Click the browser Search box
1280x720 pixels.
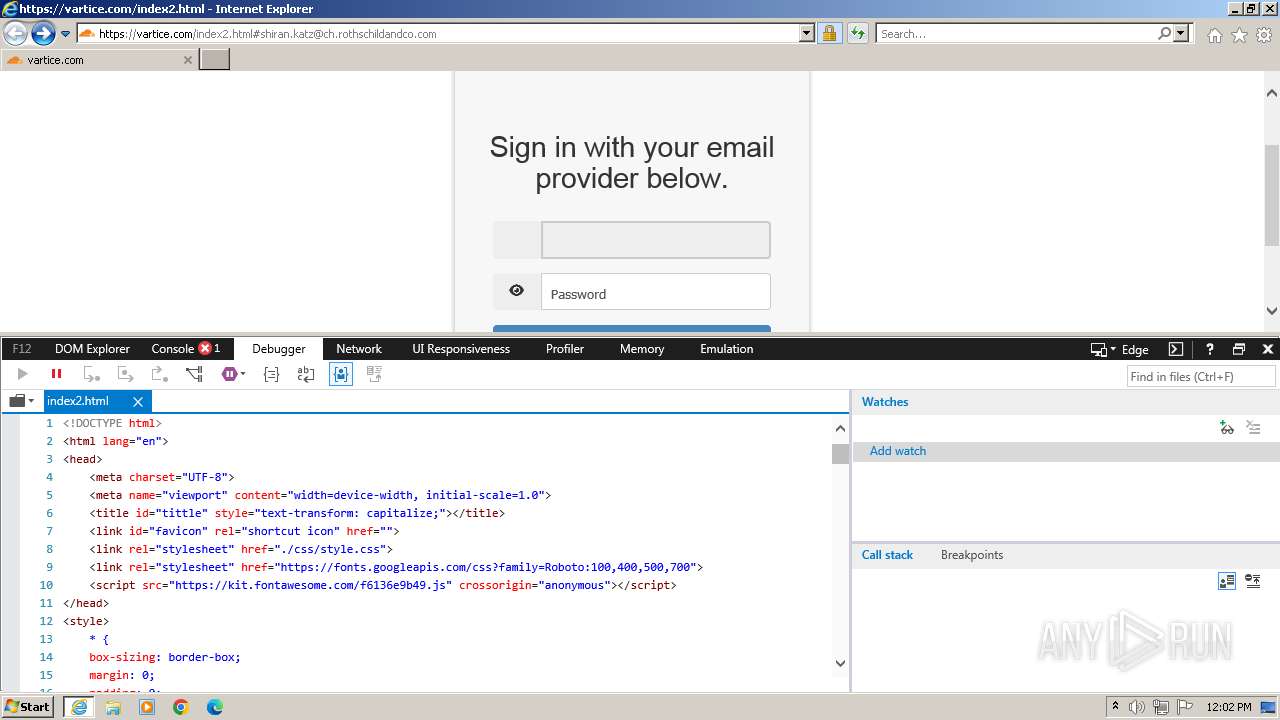point(1016,34)
